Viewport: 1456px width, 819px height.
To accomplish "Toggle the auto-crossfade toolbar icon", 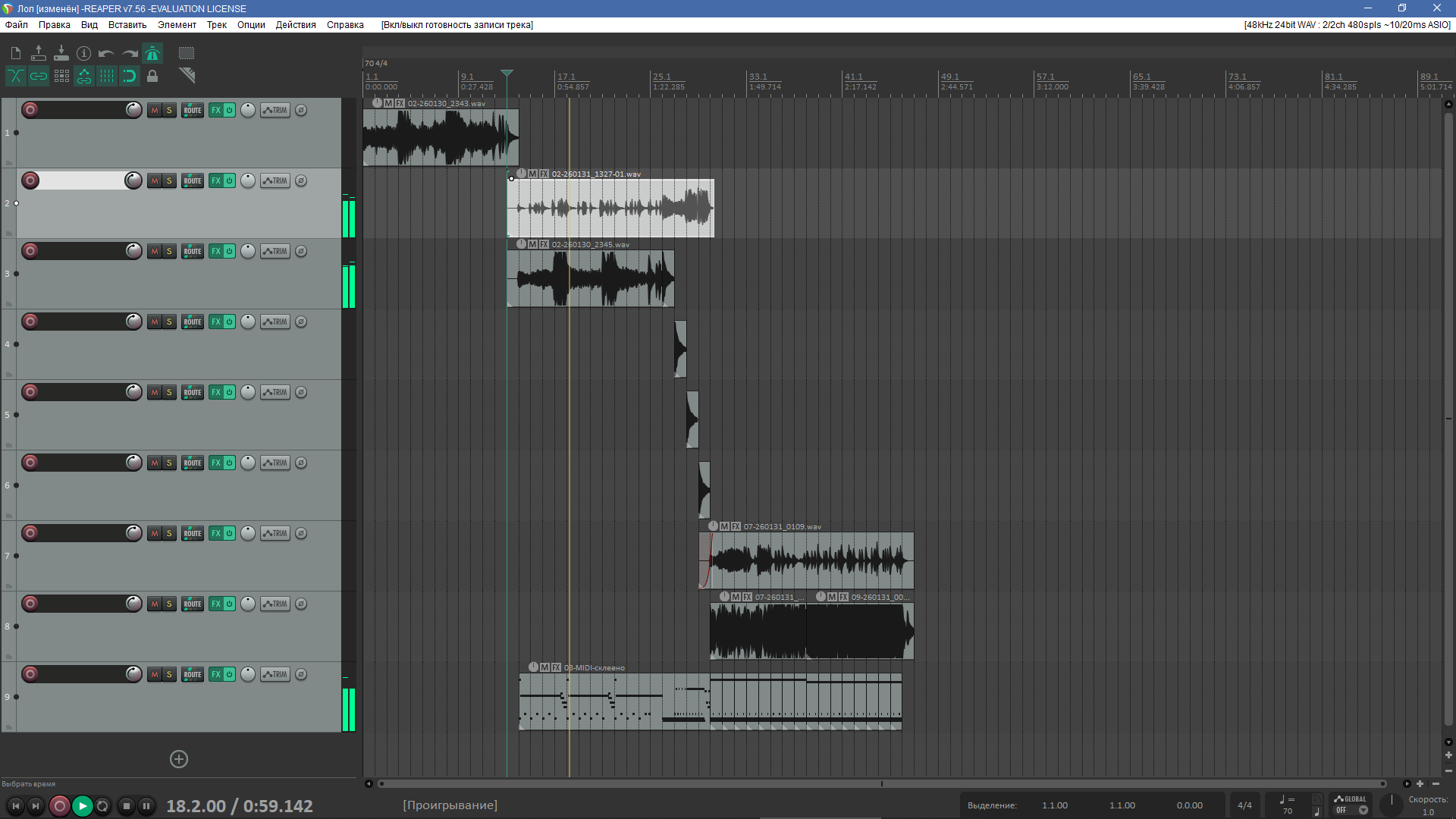I will point(16,76).
